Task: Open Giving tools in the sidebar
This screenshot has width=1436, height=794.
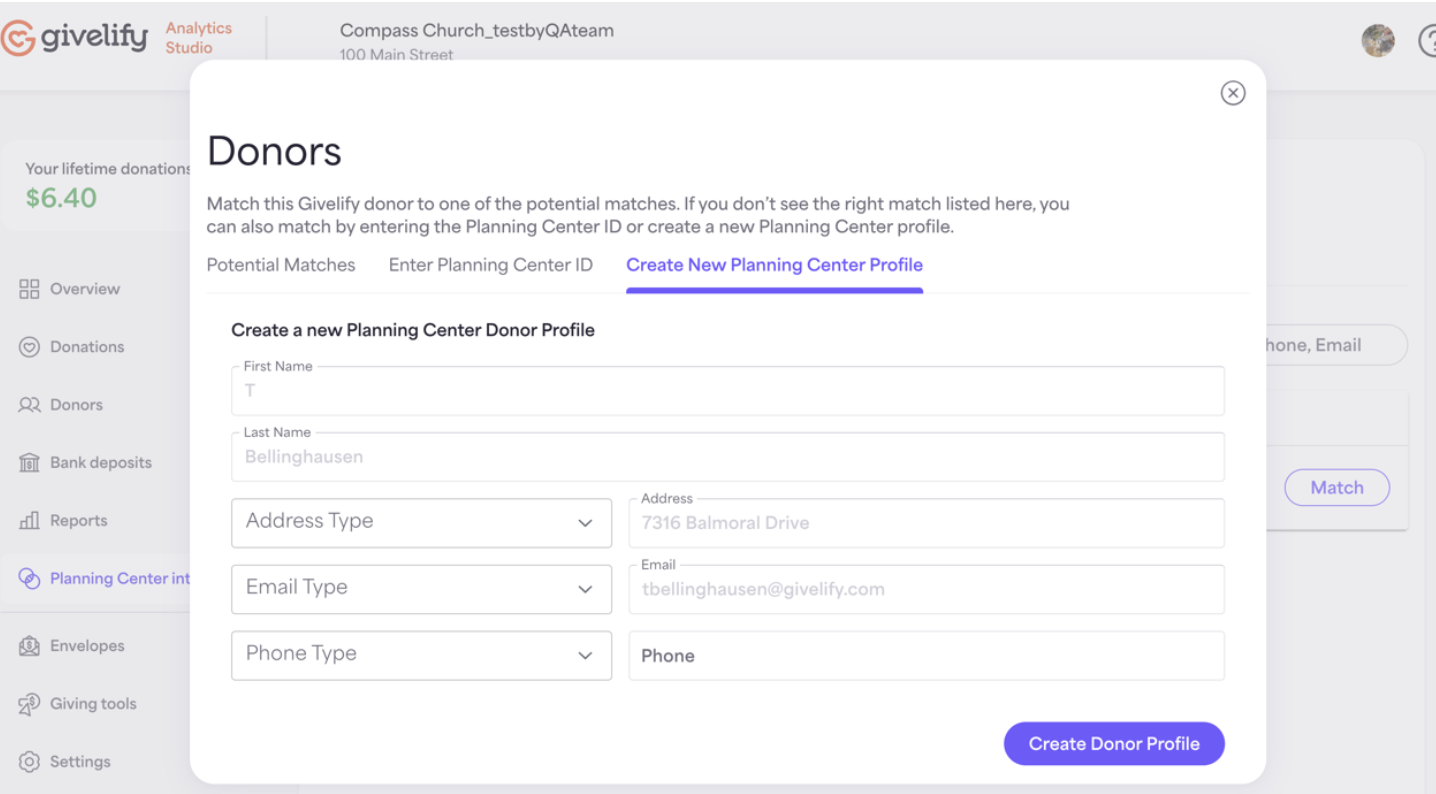Action: pyautogui.click(x=93, y=704)
